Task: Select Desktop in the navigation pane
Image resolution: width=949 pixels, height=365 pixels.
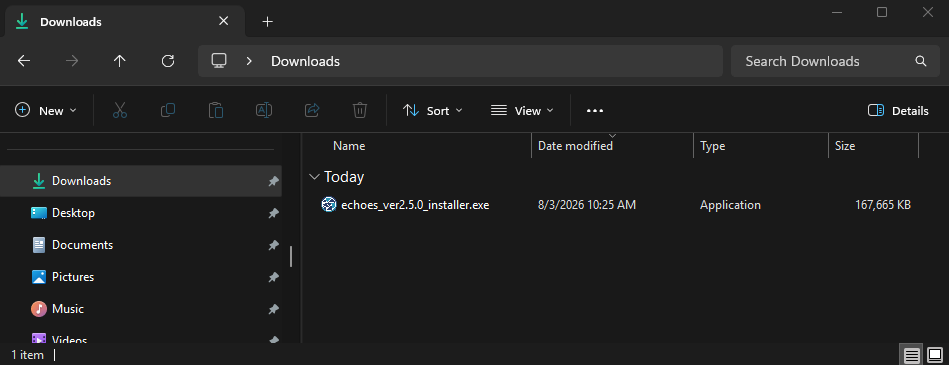Action: tap(140, 213)
